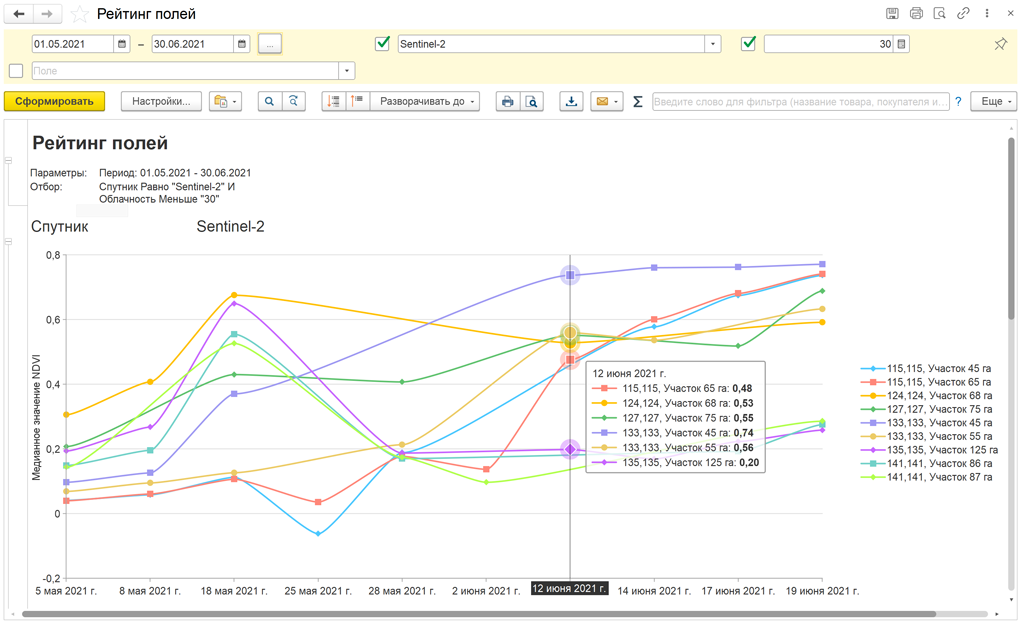Expand the Sentinel-2 satellite dropdown
Image resolution: width=1024 pixels, height=627 pixels.
pos(712,44)
